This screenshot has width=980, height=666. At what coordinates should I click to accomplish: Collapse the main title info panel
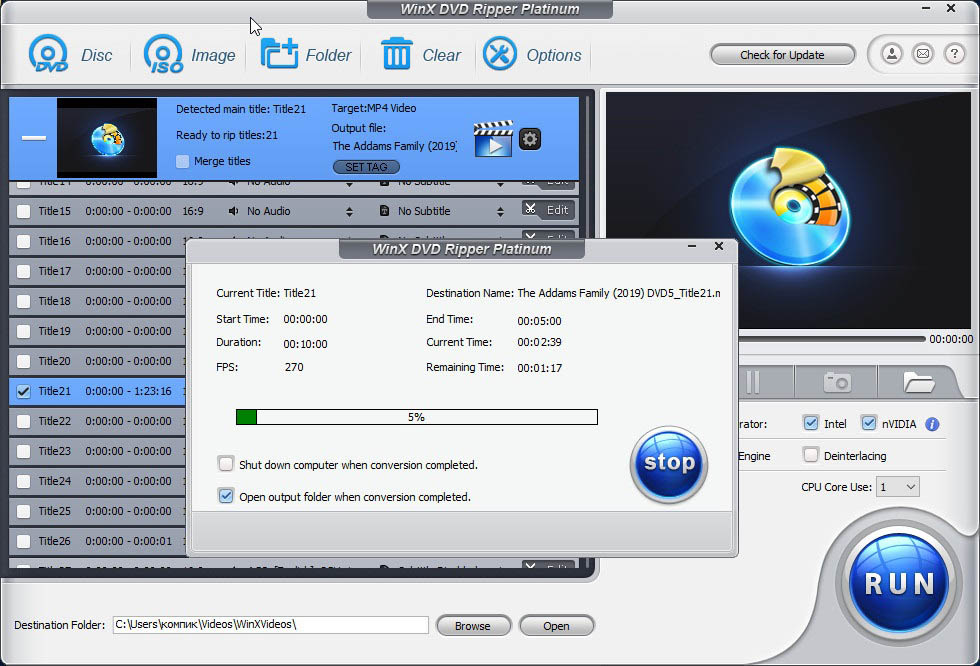(34, 138)
